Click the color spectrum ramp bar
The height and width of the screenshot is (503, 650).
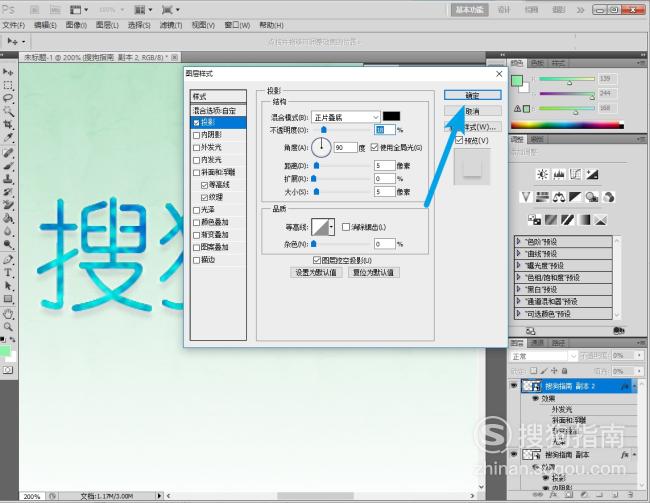pos(567,125)
